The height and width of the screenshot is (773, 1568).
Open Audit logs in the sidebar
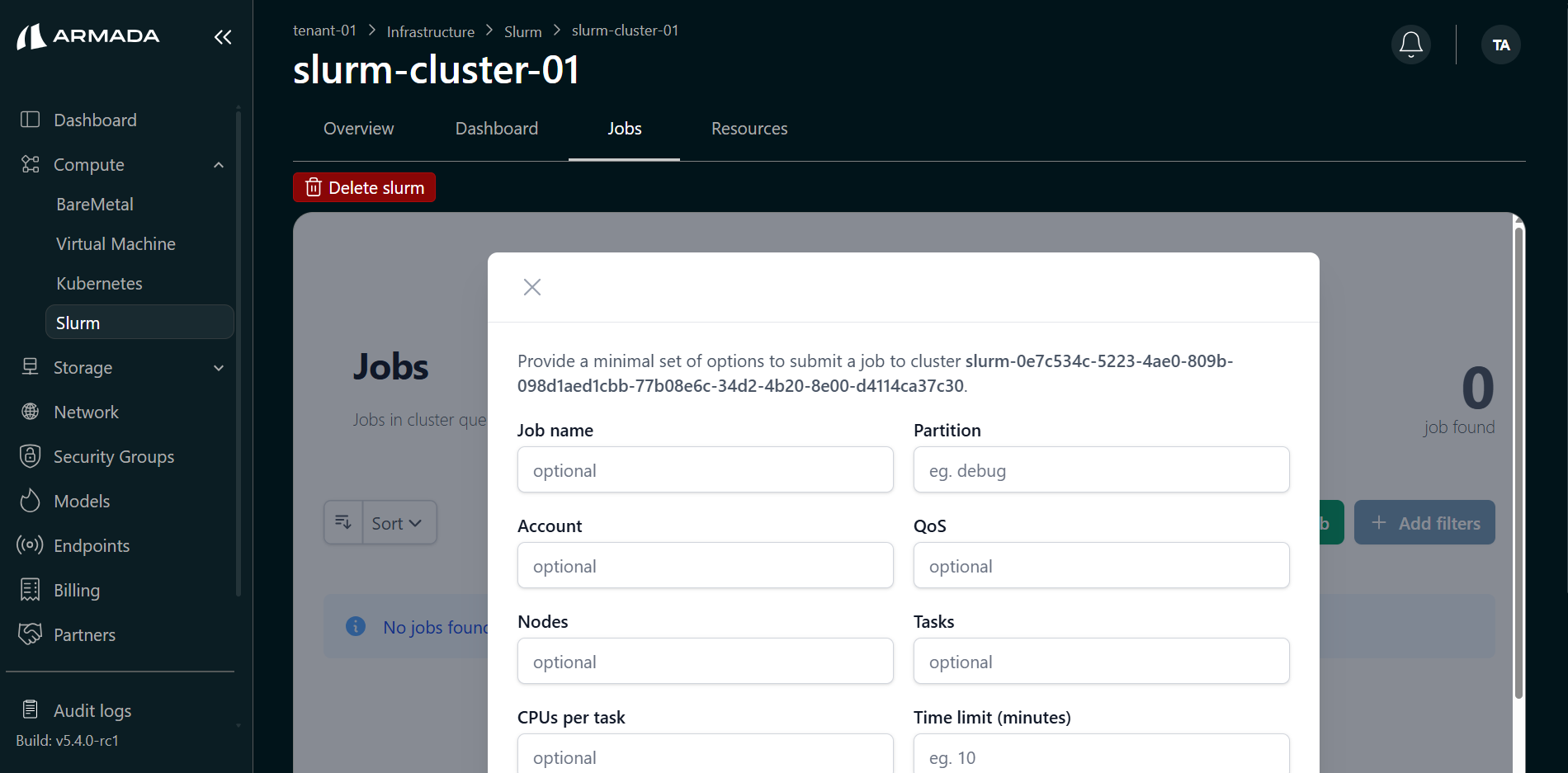[x=92, y=710]
